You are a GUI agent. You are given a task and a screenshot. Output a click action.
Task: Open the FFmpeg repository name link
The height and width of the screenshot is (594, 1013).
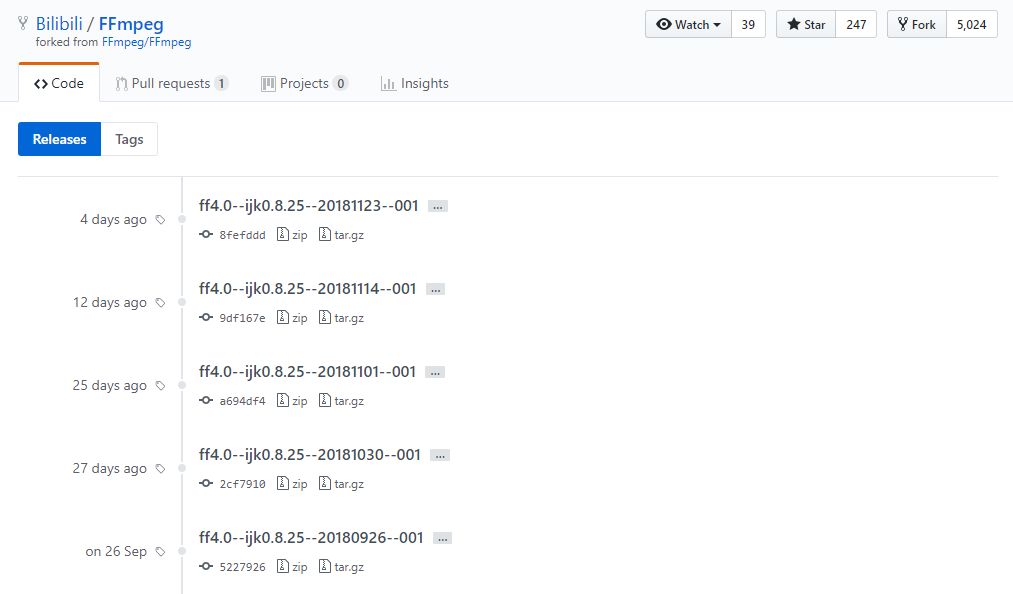[x=131, y=24]
